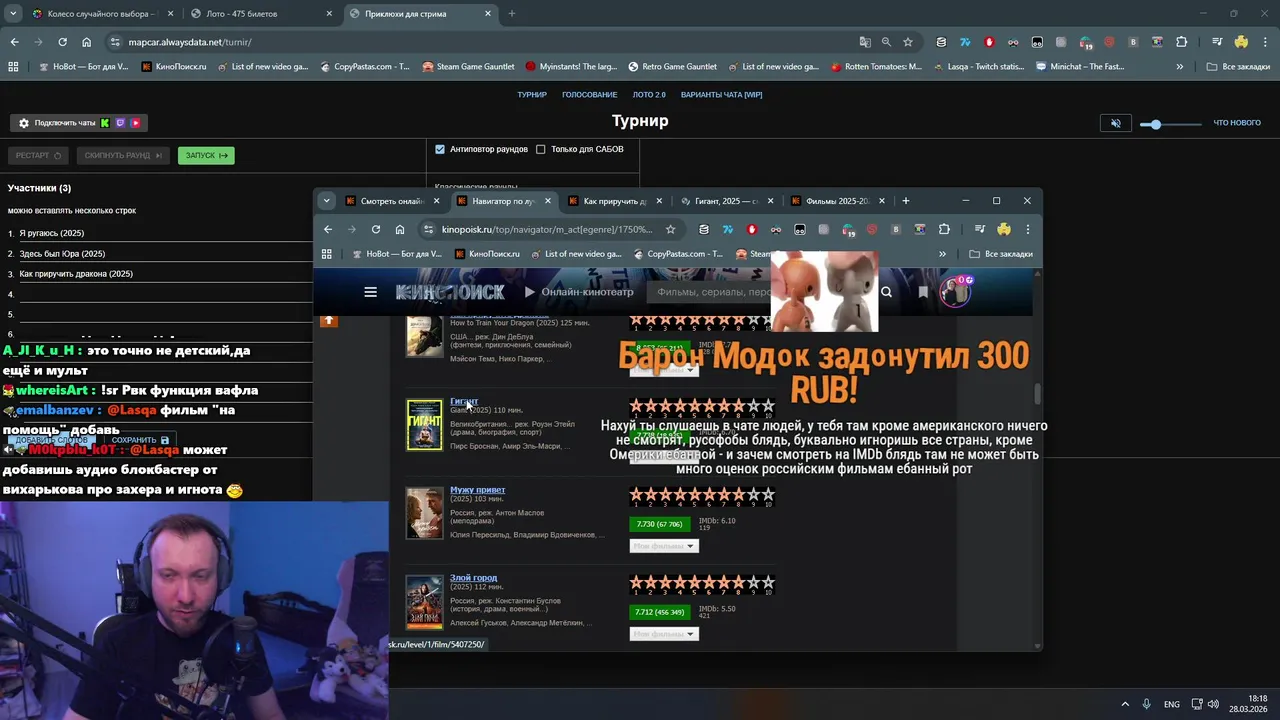Click Кинопоиск logo

pyautogui.click(x=450, y=292)
